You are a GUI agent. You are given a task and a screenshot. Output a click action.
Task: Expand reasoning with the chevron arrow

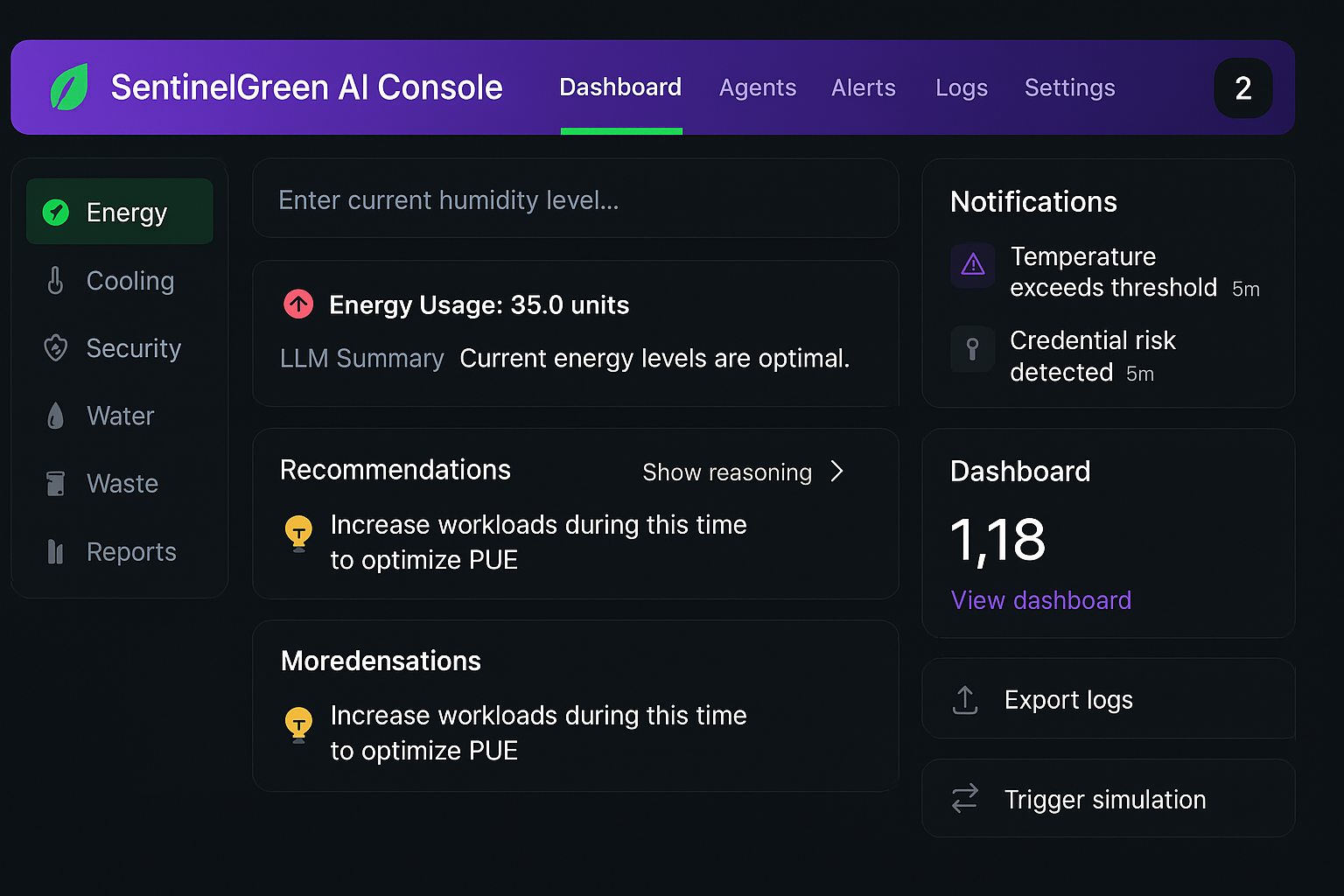point(836,472)
